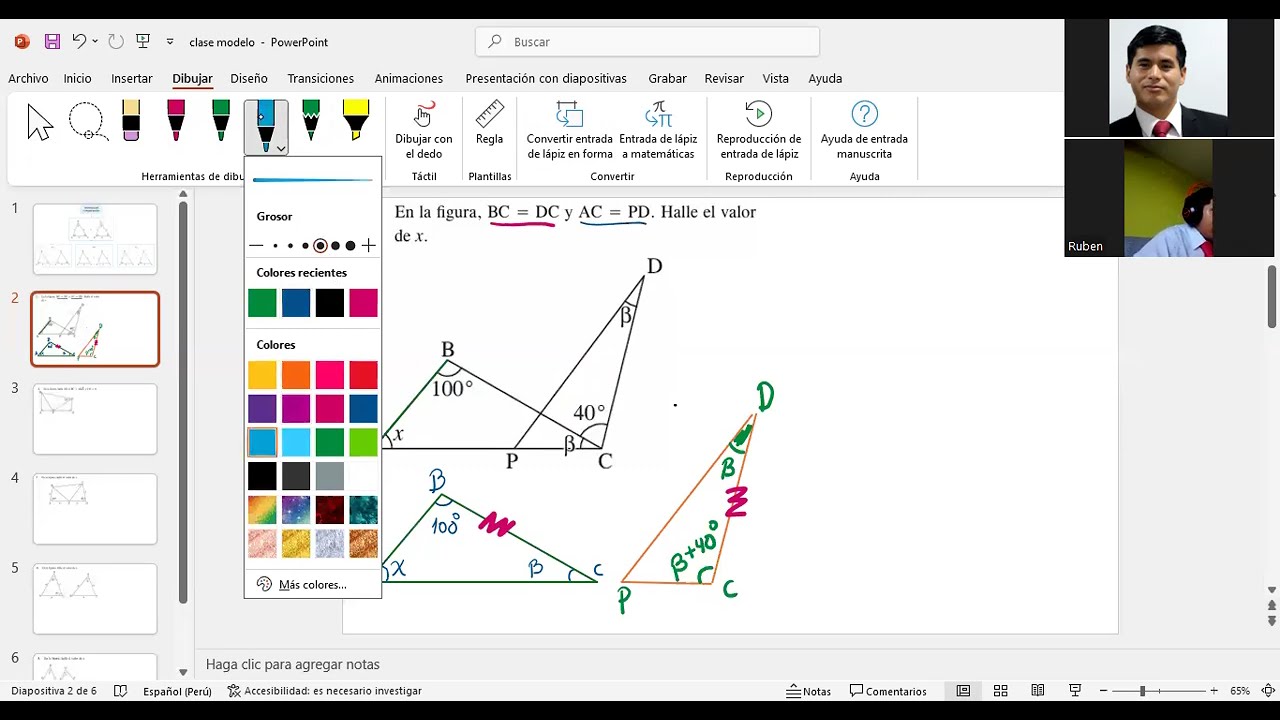Select the second thickness dot

[x=290, y=246]
